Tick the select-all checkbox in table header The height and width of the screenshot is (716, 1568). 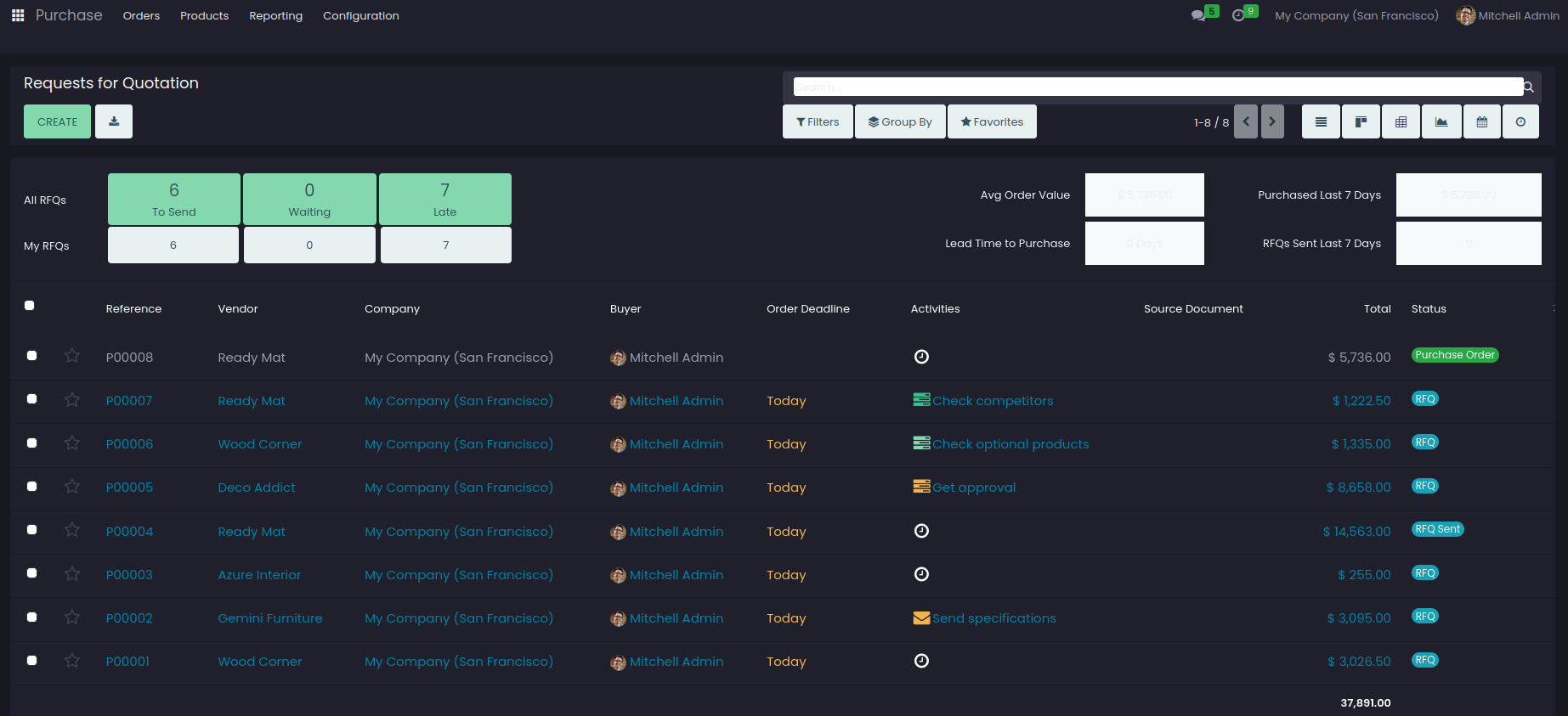click(x=30, y=306)
